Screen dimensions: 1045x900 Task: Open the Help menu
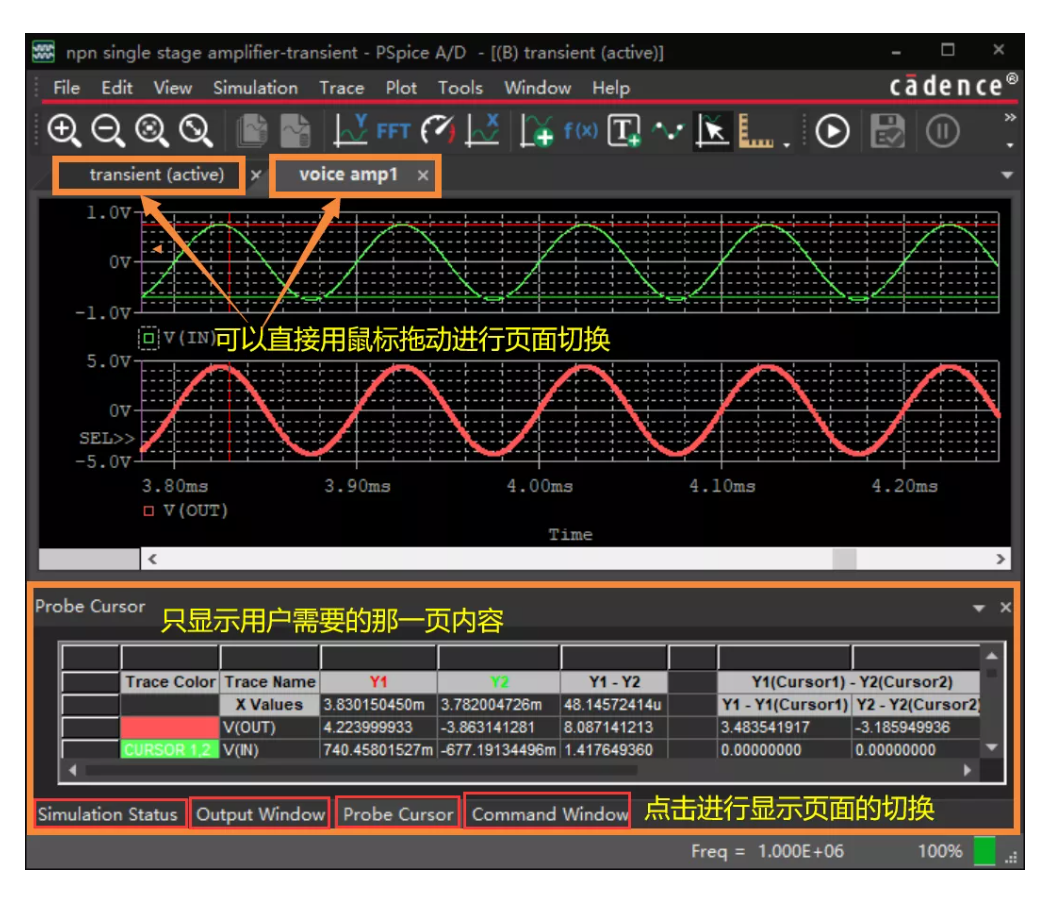click(x=610, y=88)
